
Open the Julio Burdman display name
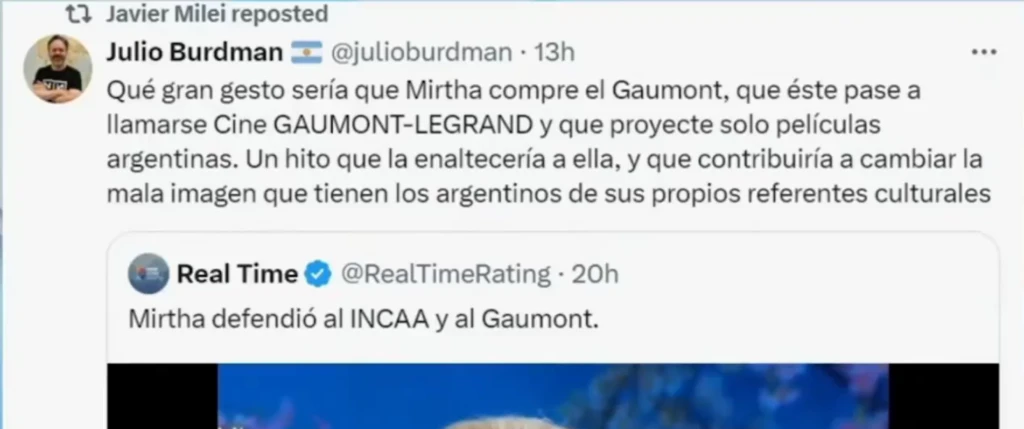coord(194,52)
